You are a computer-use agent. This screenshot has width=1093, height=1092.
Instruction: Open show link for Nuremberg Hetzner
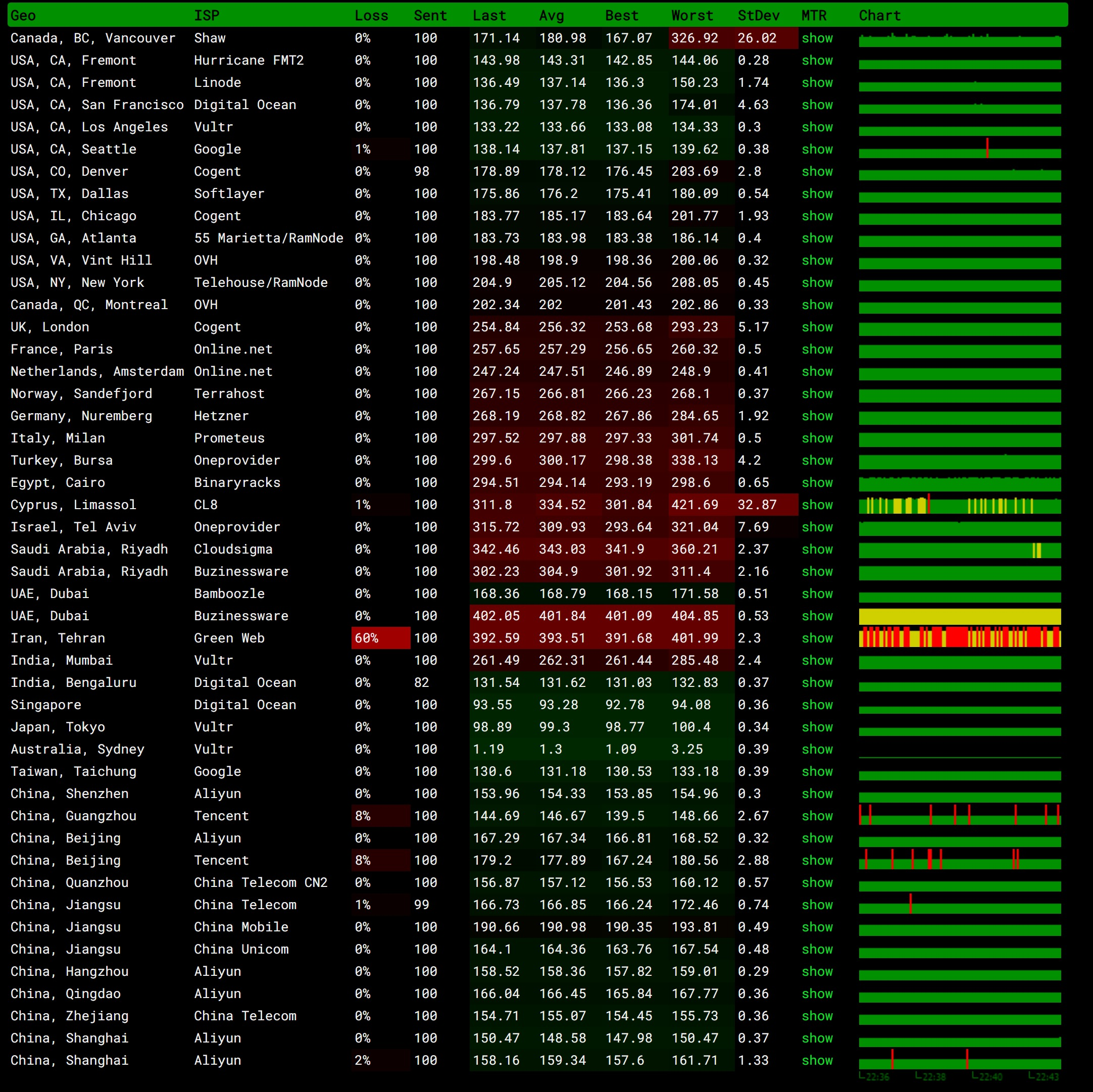point(817,416)
